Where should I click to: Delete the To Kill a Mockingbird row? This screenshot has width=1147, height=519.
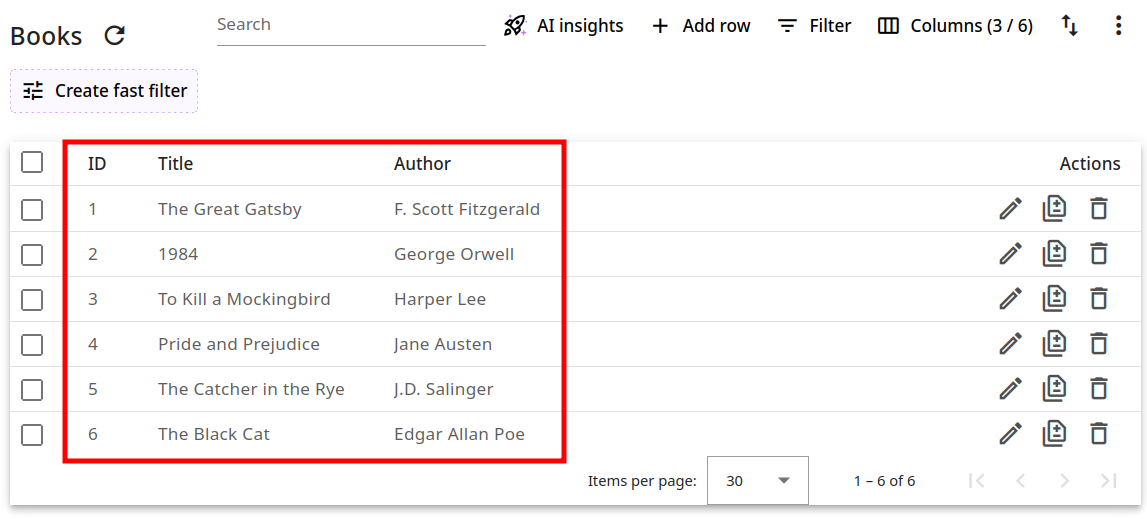[x=1098, y=299]
